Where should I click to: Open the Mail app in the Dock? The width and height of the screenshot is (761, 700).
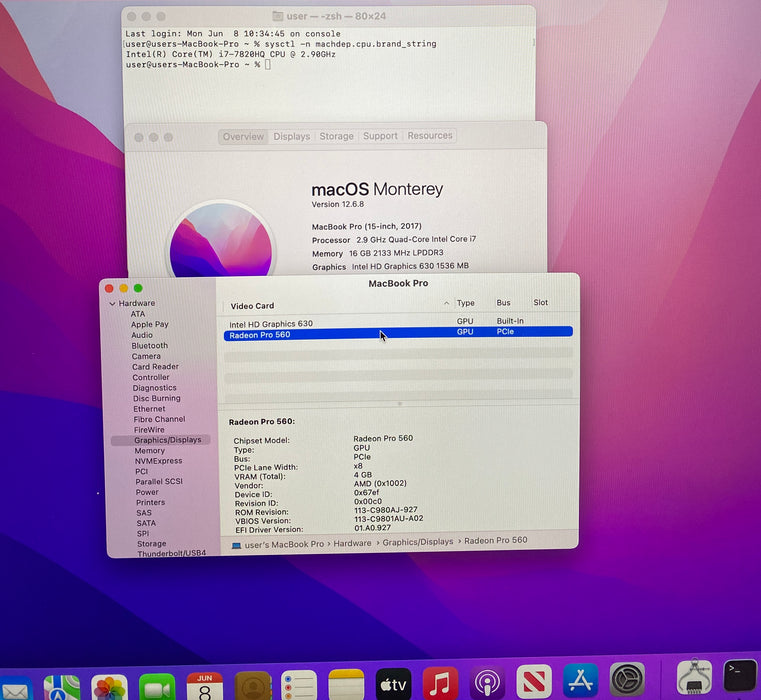coord(15,688)
